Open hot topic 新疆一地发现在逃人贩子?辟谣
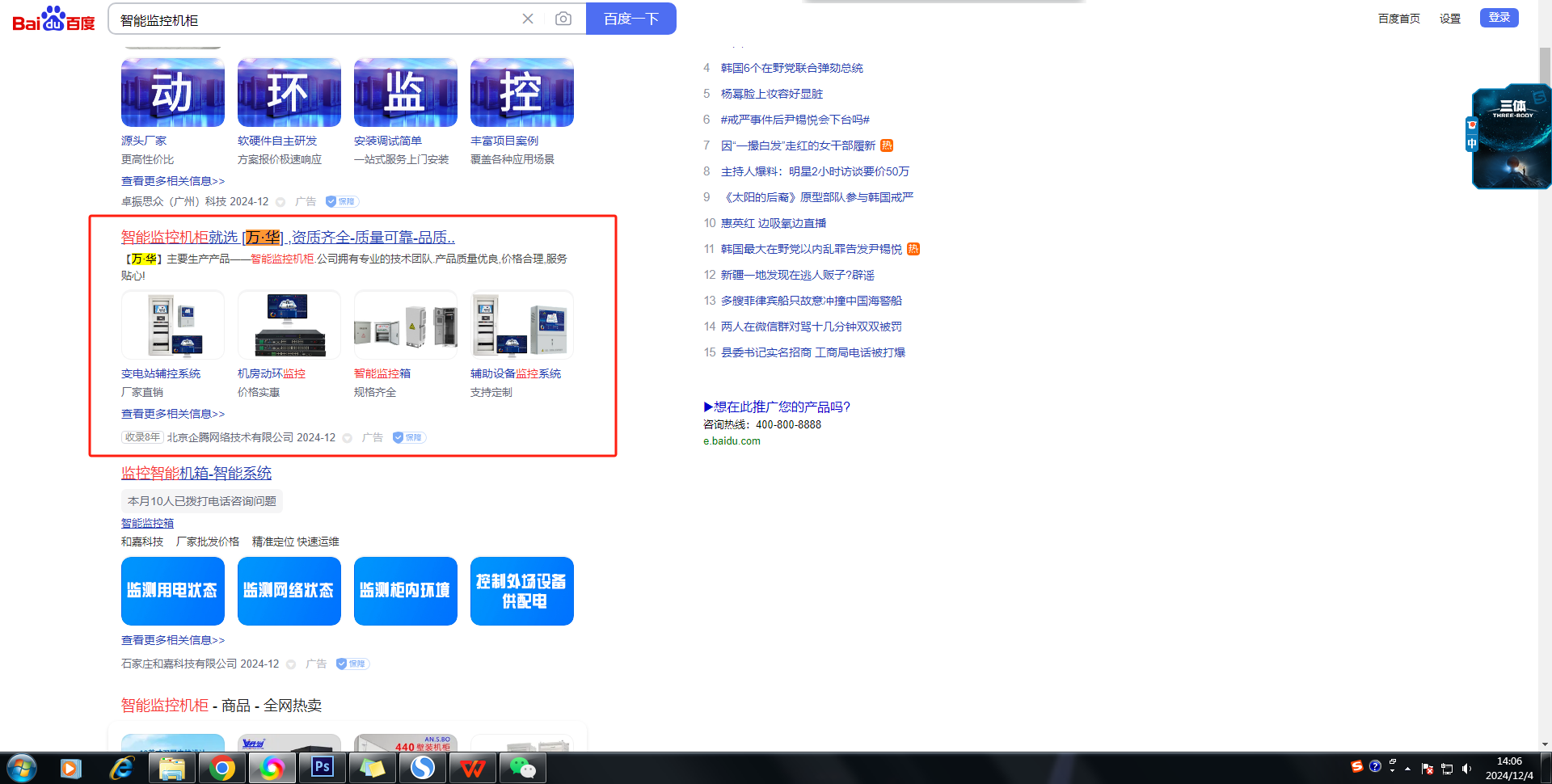 [798, 275]
